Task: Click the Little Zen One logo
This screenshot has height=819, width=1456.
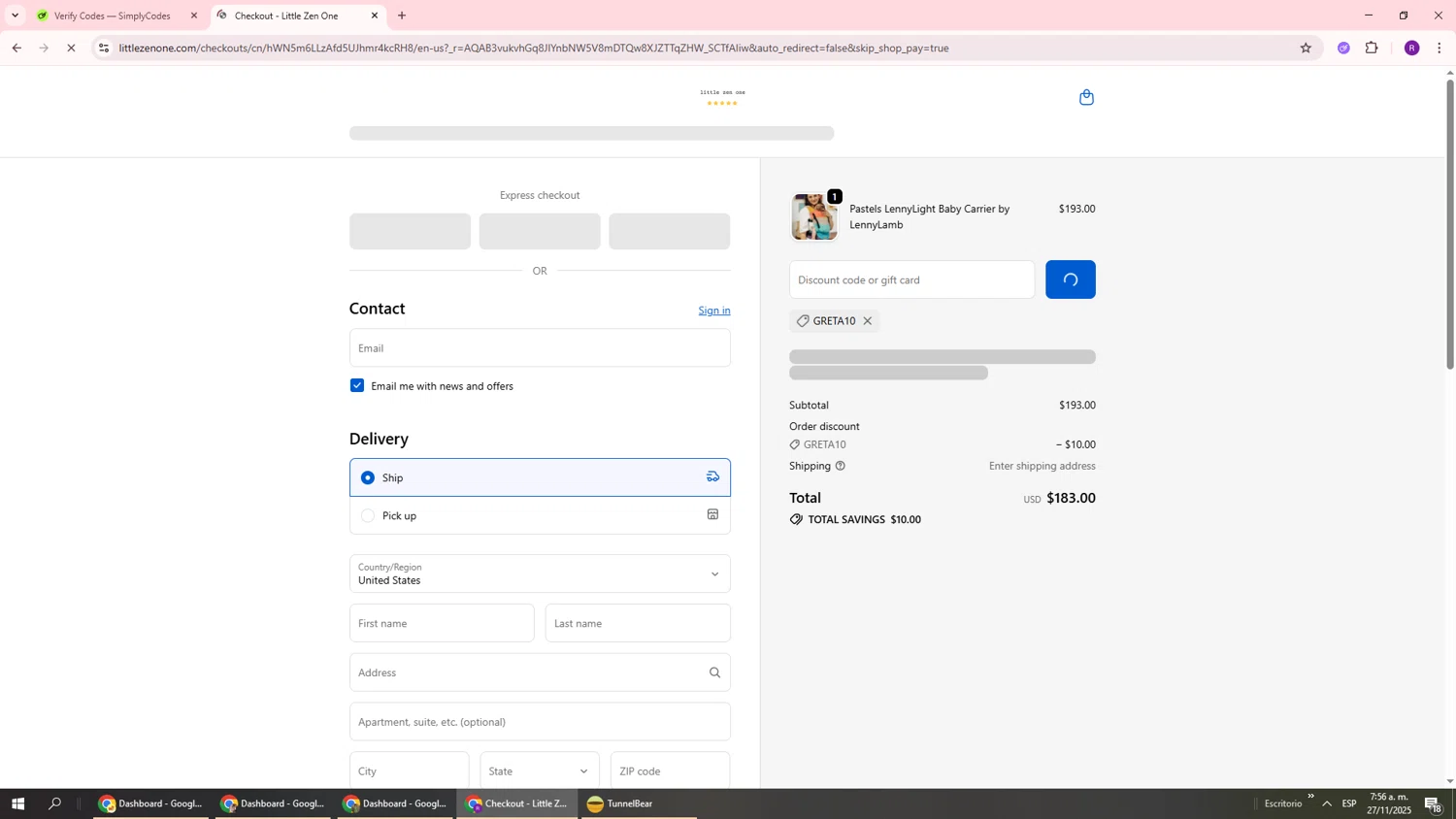Action: click(722, 97)
